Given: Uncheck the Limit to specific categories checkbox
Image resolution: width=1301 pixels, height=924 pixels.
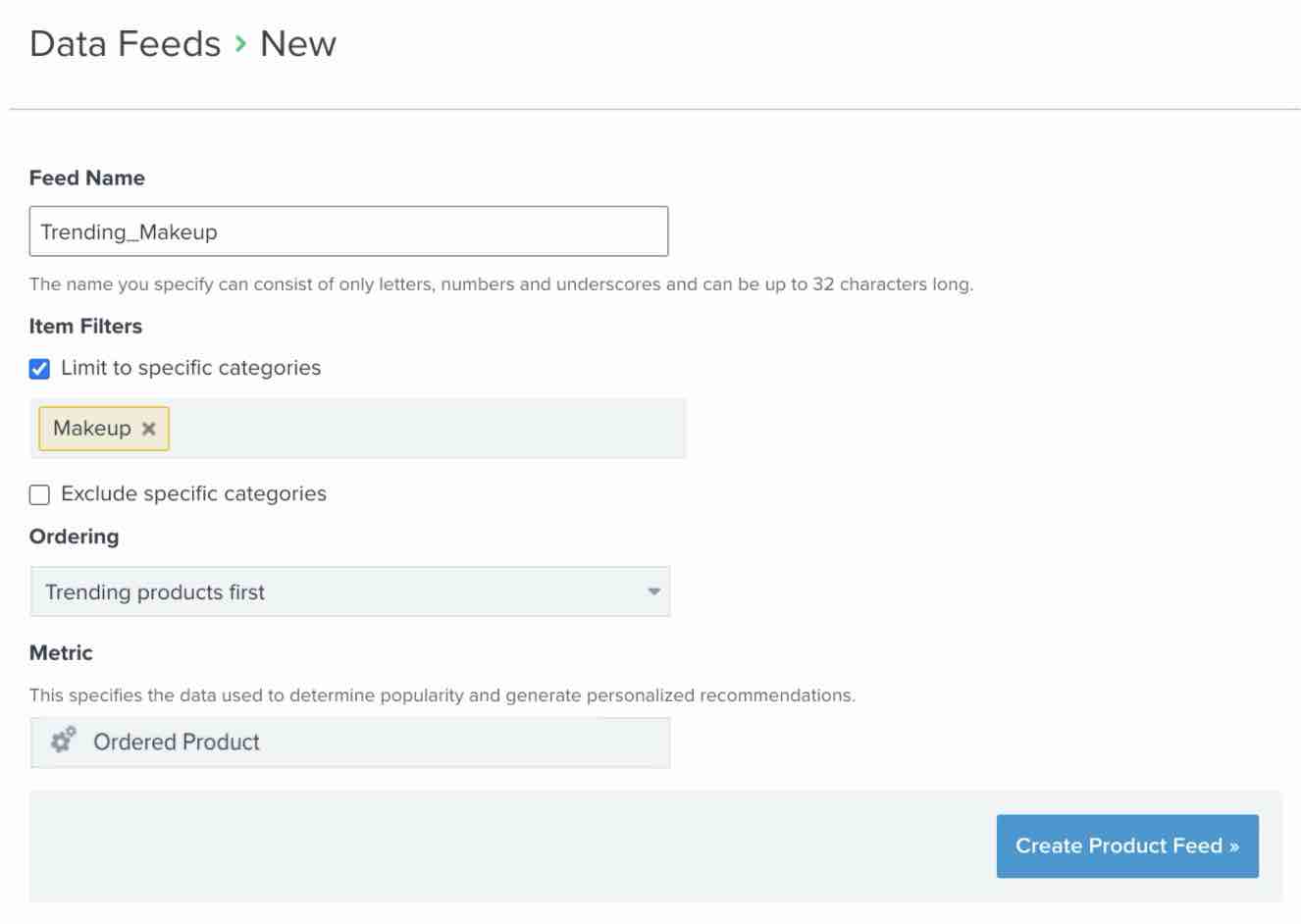Looking at the screenshot, I should [x=39, y=369].
